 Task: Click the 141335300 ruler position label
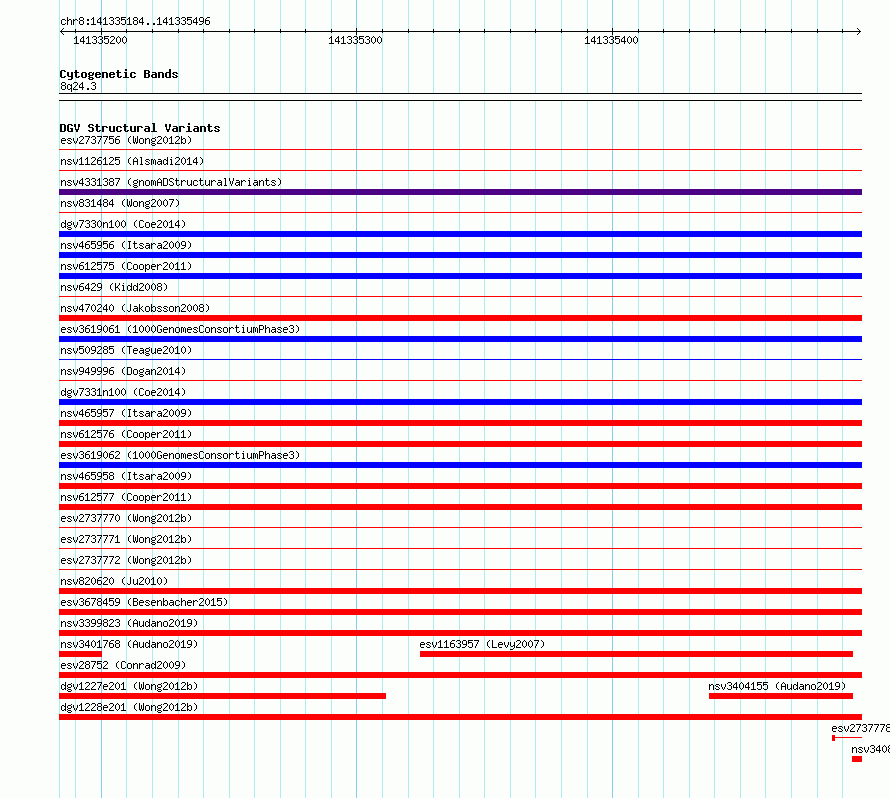355,40
